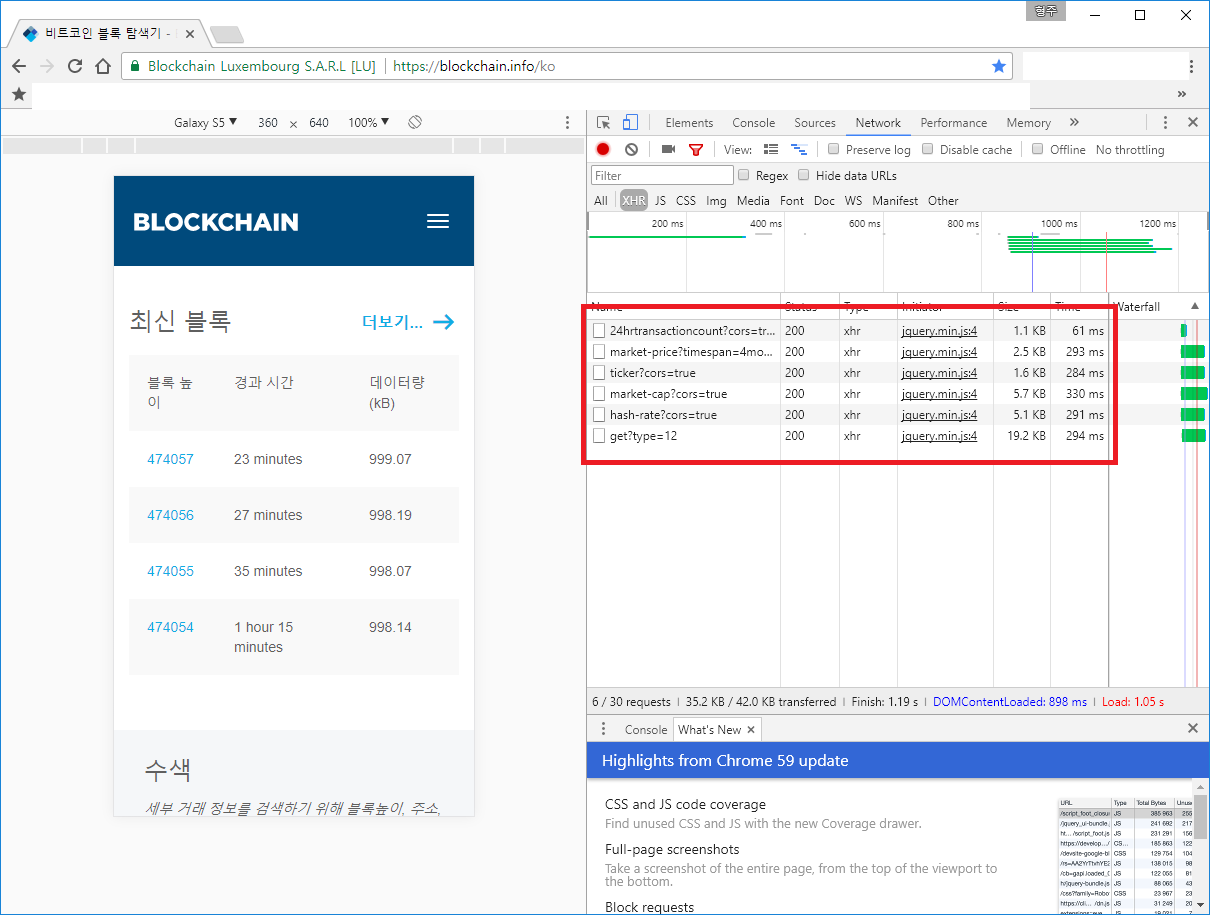The height and width of the screenshot is (915, 1210).
Task: Click the address bar URL
Action: (473, 66)
